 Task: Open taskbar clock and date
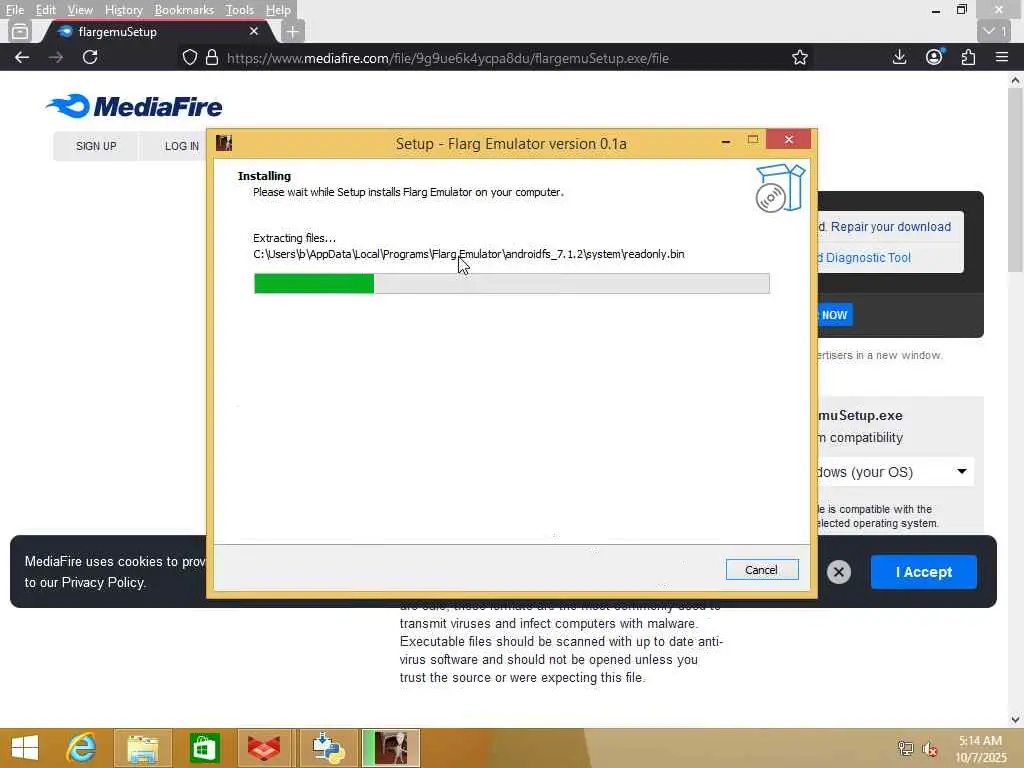[x=980, y=748]
